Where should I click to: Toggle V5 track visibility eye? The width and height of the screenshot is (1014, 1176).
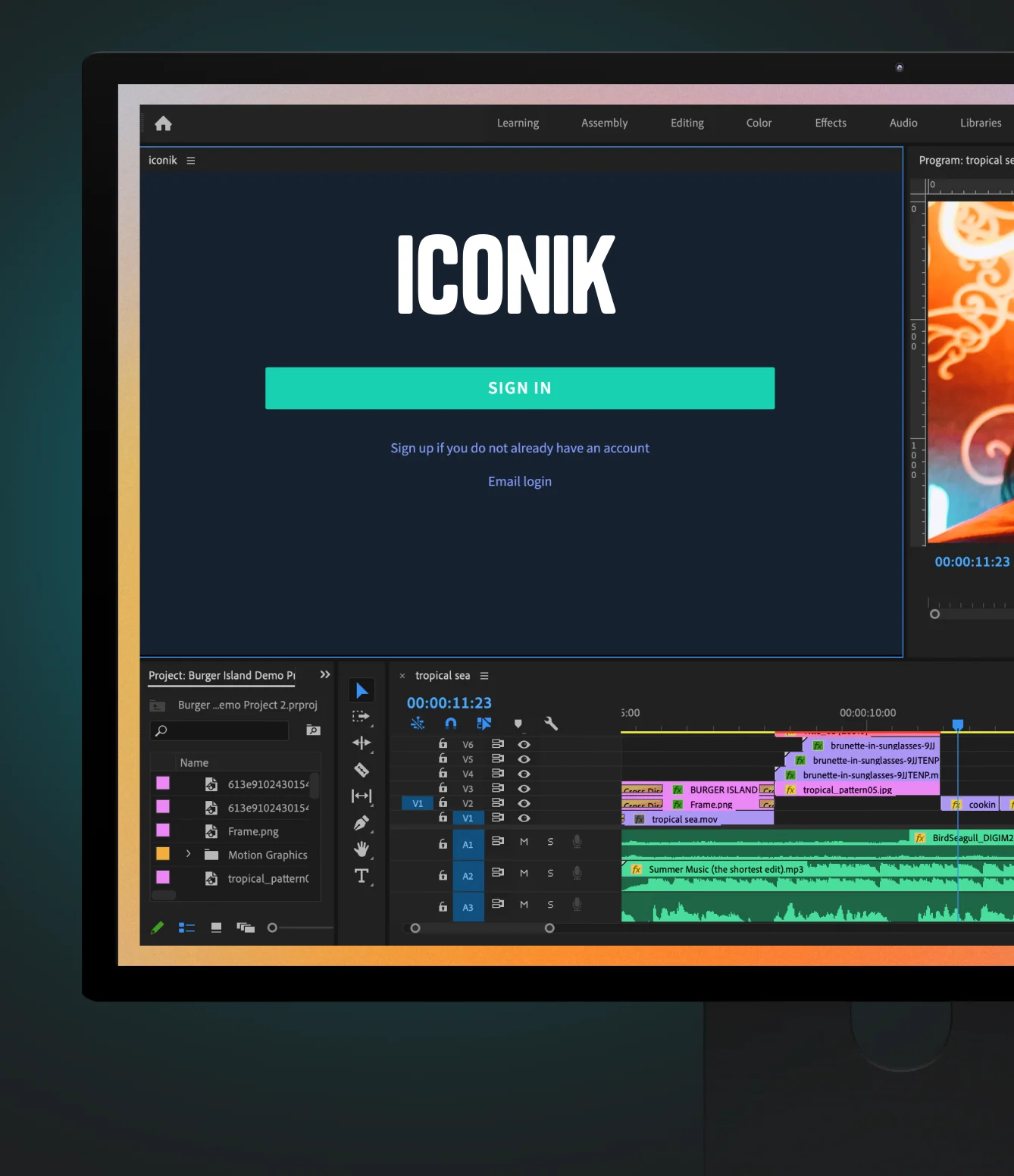pyautogui.click(x=524, y=758)
